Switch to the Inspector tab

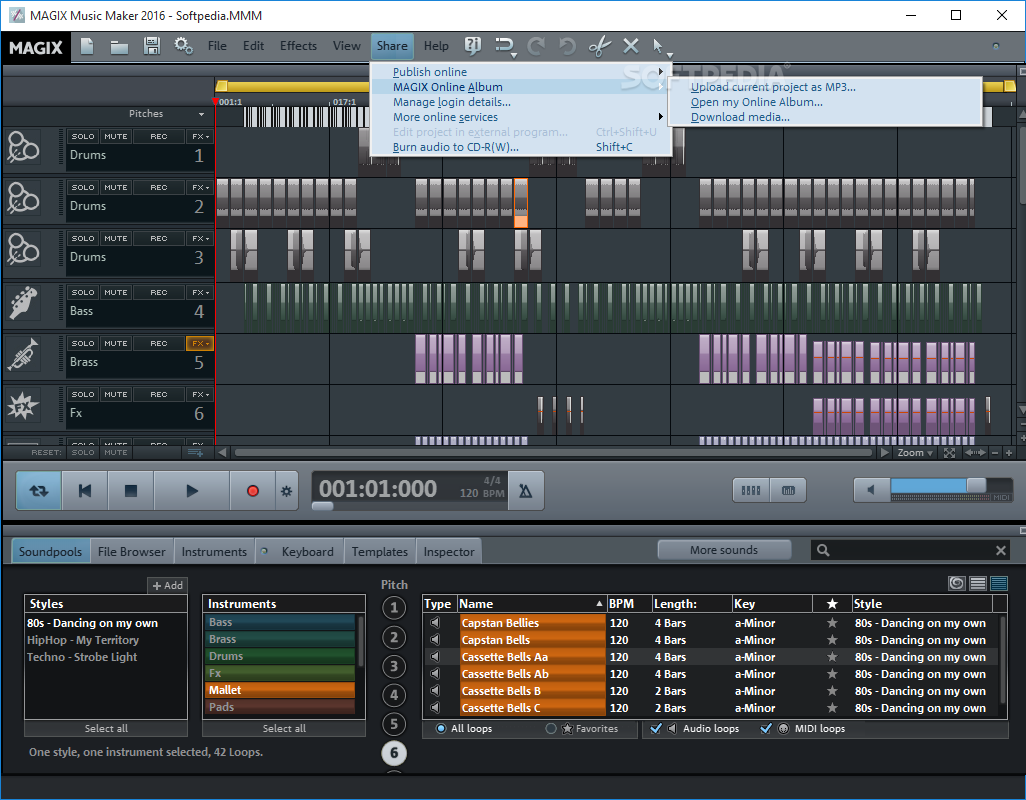[449, 551]
